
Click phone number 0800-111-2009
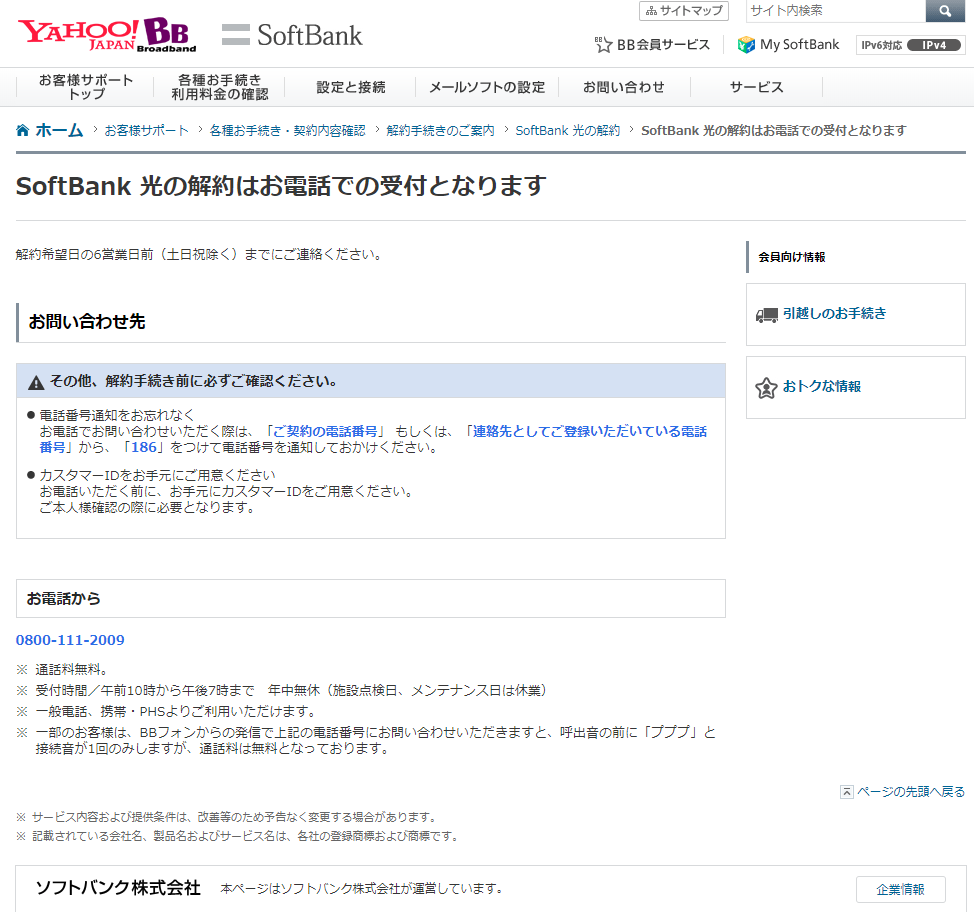click(70, 640)
